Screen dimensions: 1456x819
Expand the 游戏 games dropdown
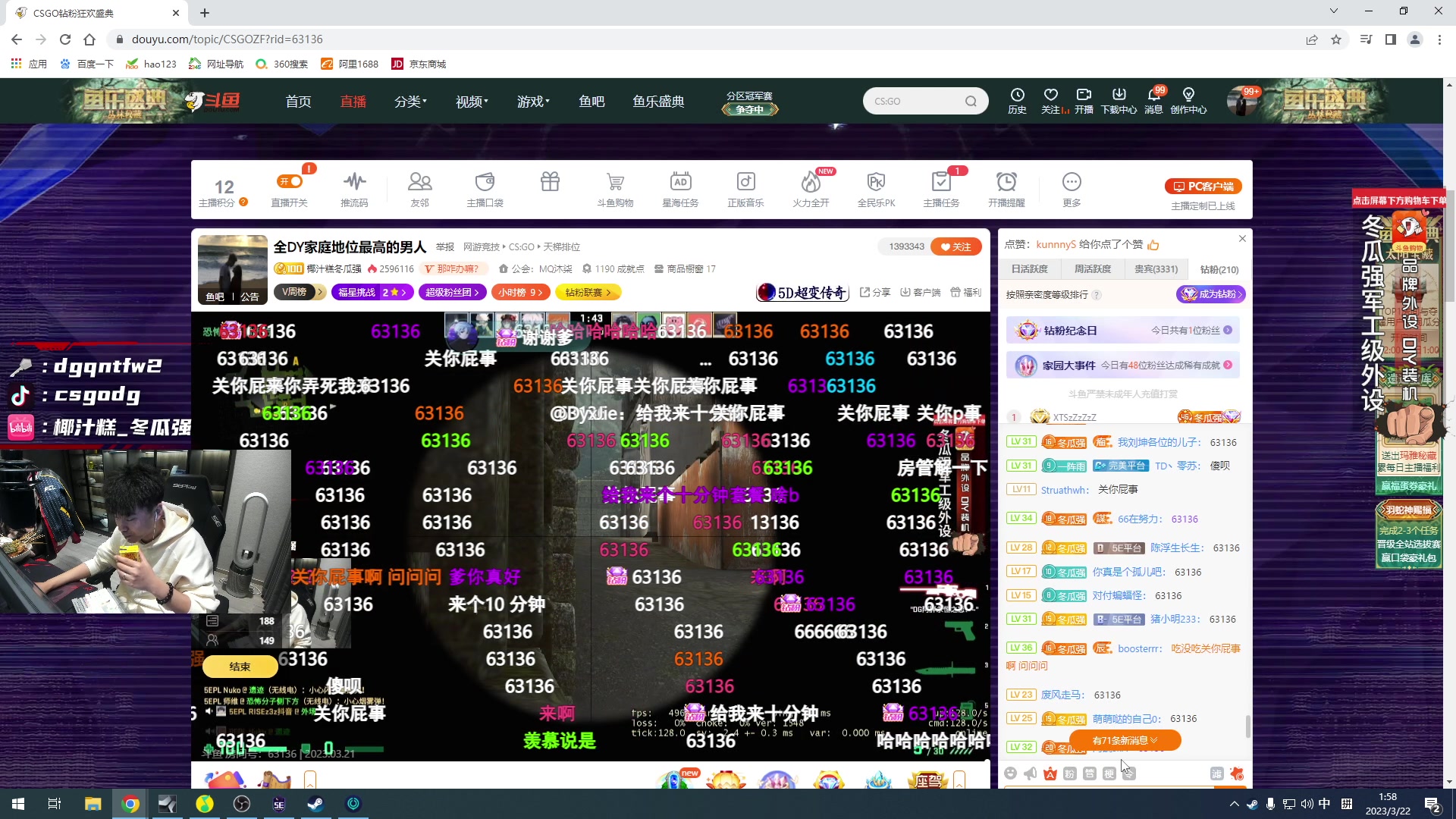click(532, 101)
